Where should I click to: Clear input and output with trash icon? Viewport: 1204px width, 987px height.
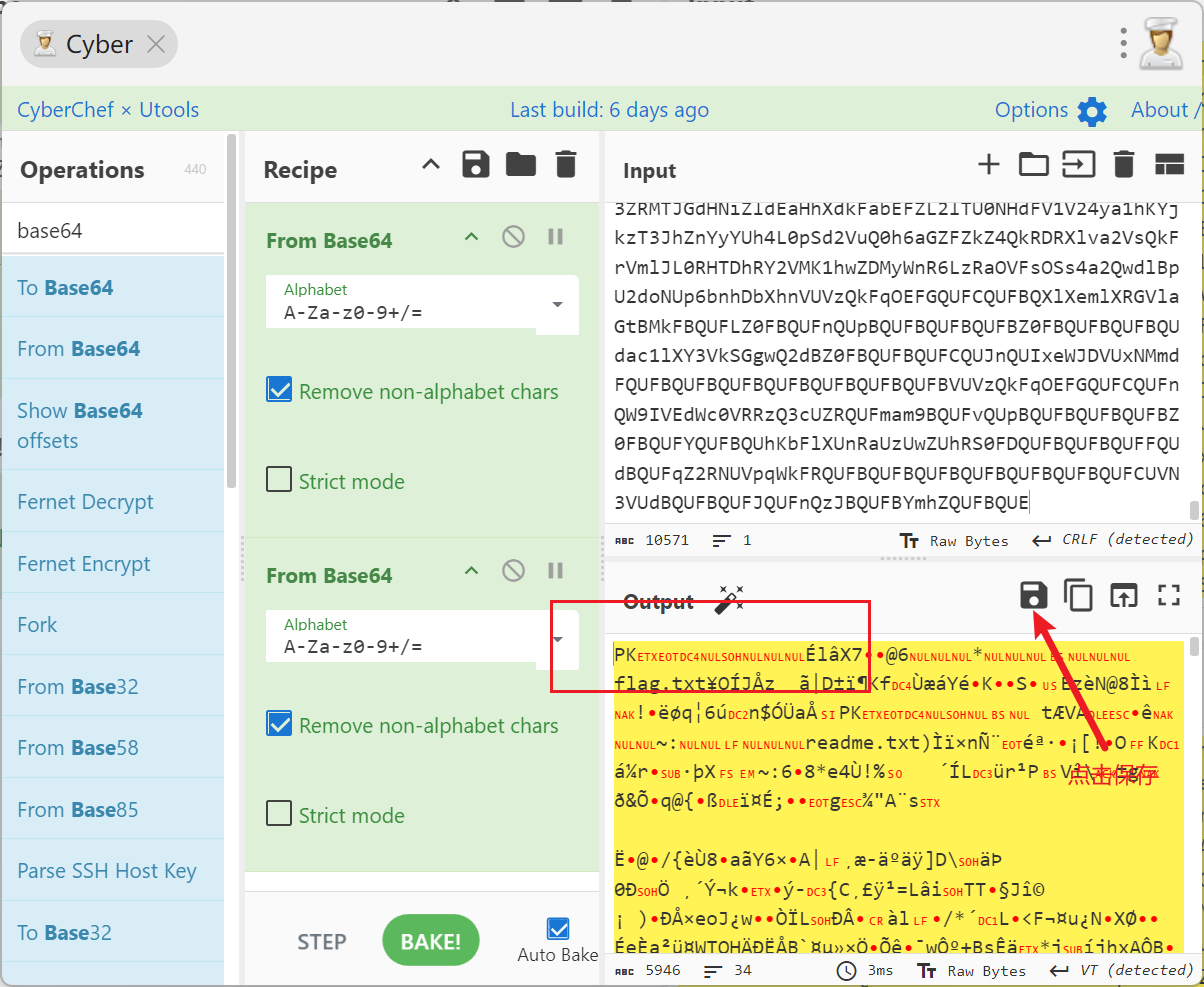click(1124, 165)
